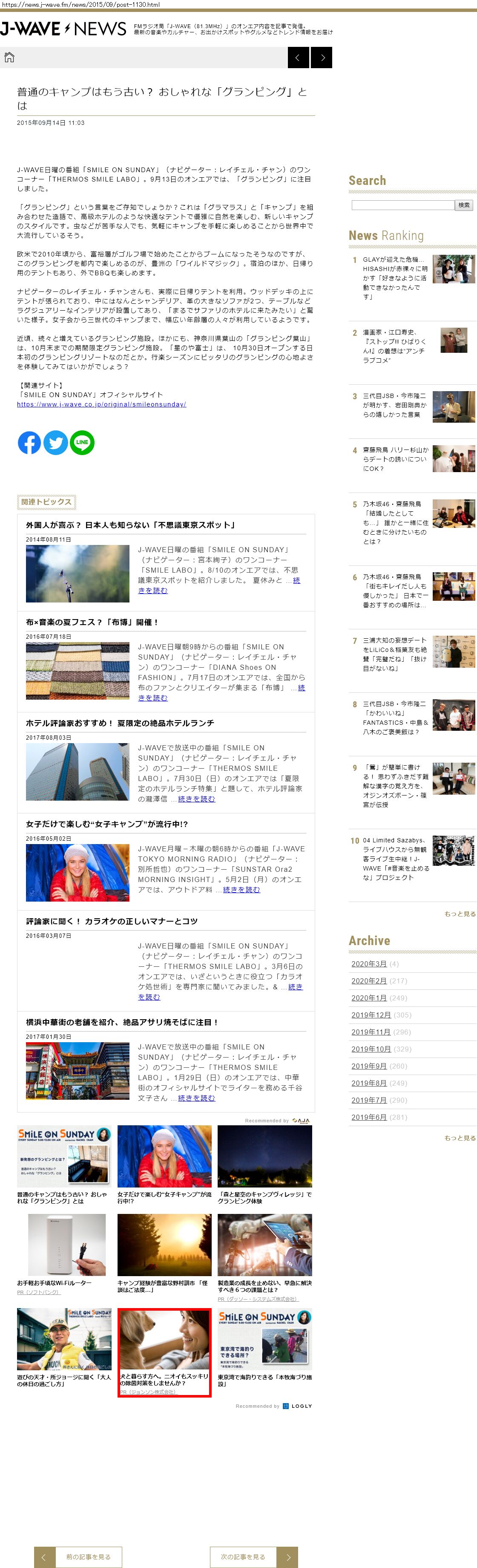The height and width of the screenshot is (1568, 477).
Task: Click もっと見る under the Archive list
Action: [460, 1138]
